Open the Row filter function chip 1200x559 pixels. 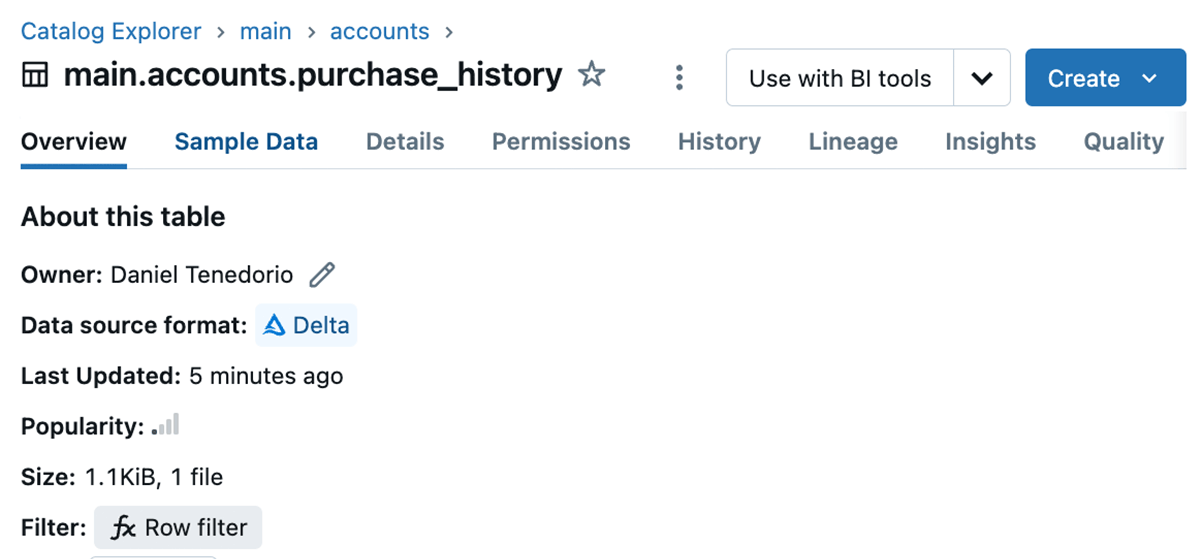(x=178, y=527)
